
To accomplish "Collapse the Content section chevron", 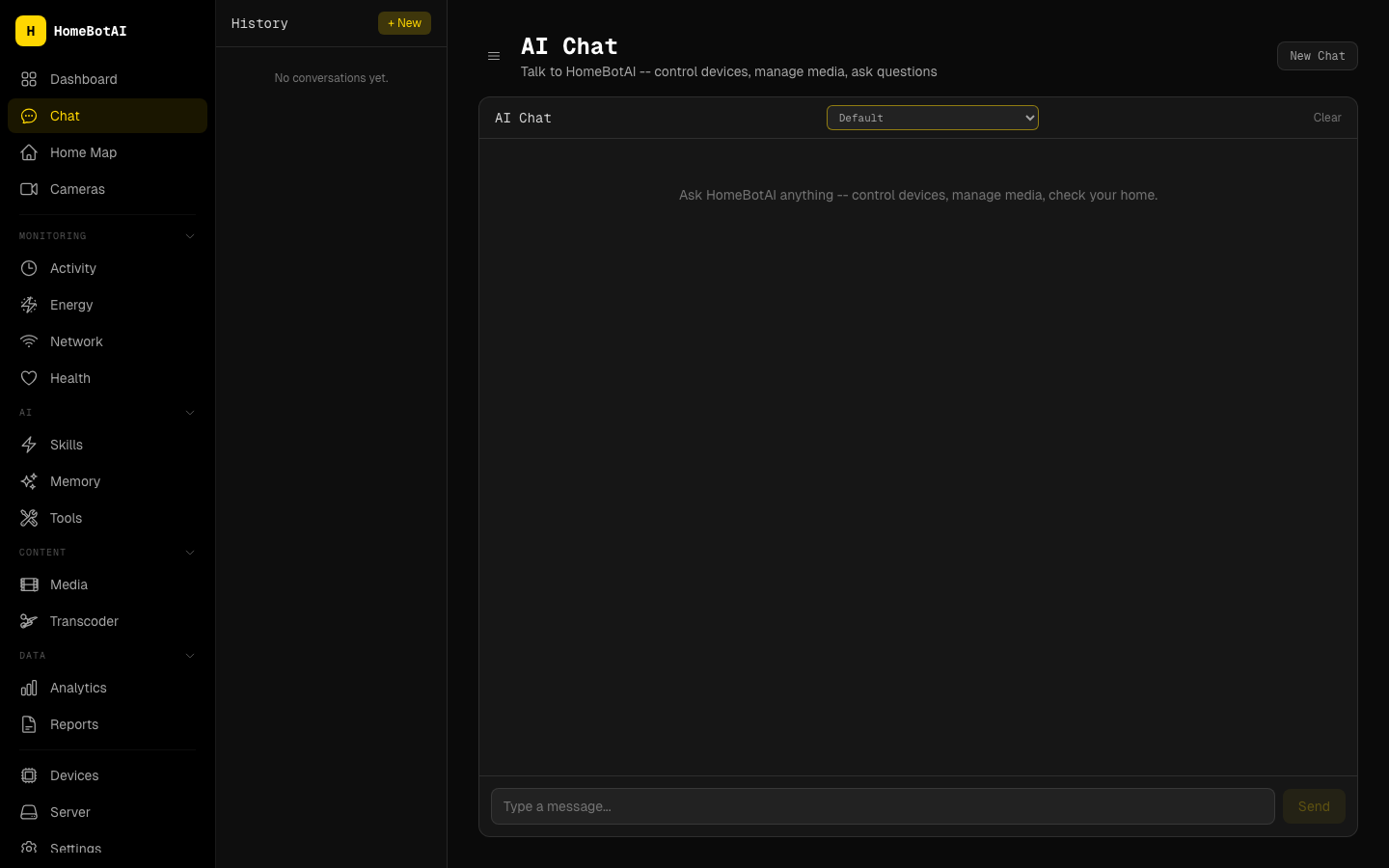I will 189,553.
